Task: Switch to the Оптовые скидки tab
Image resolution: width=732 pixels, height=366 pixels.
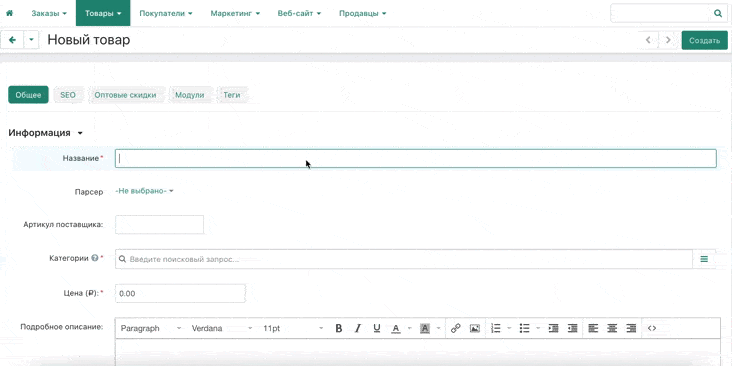Action: click(x=125, y=95)
